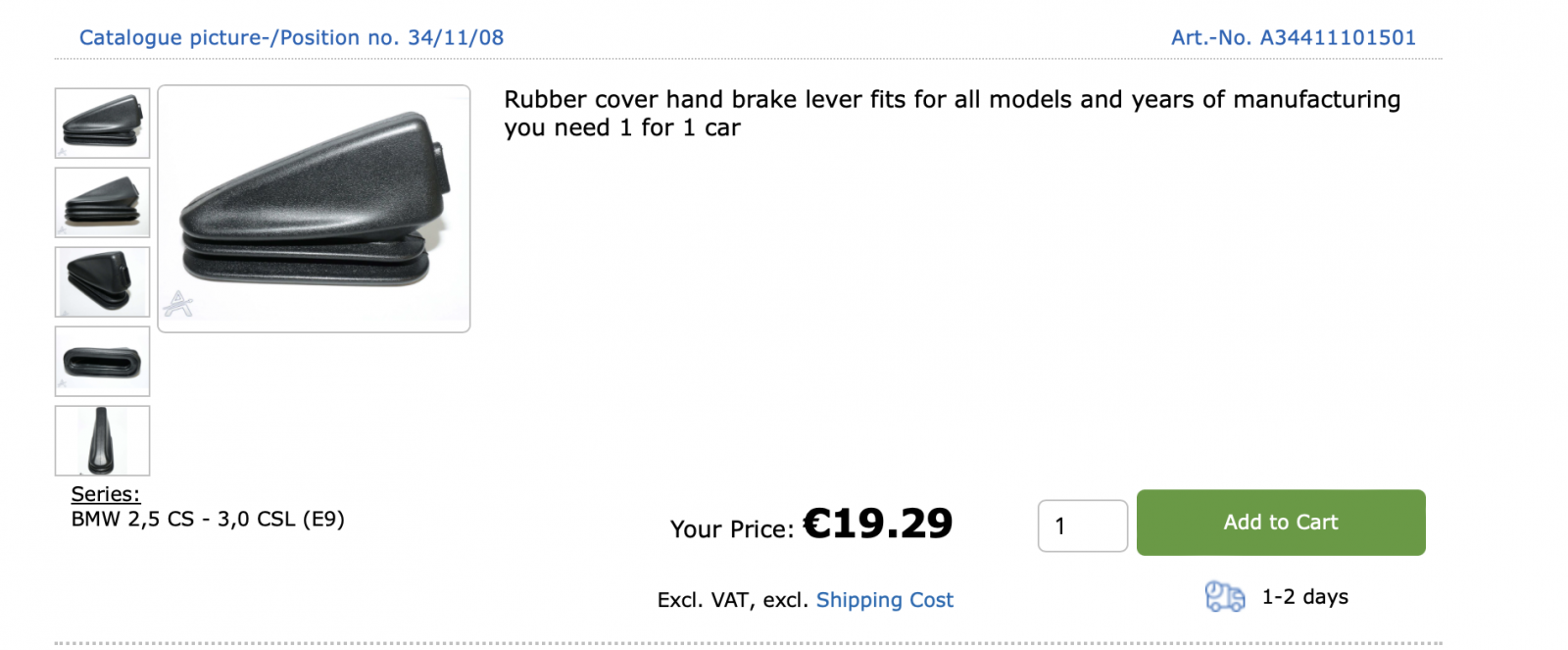
Task: Open the Shipping Cost link
Action: (884, 600)
